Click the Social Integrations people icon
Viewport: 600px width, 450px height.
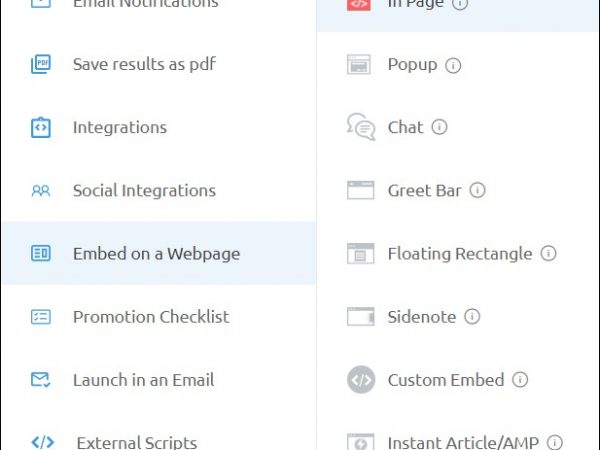click(40, 190)
